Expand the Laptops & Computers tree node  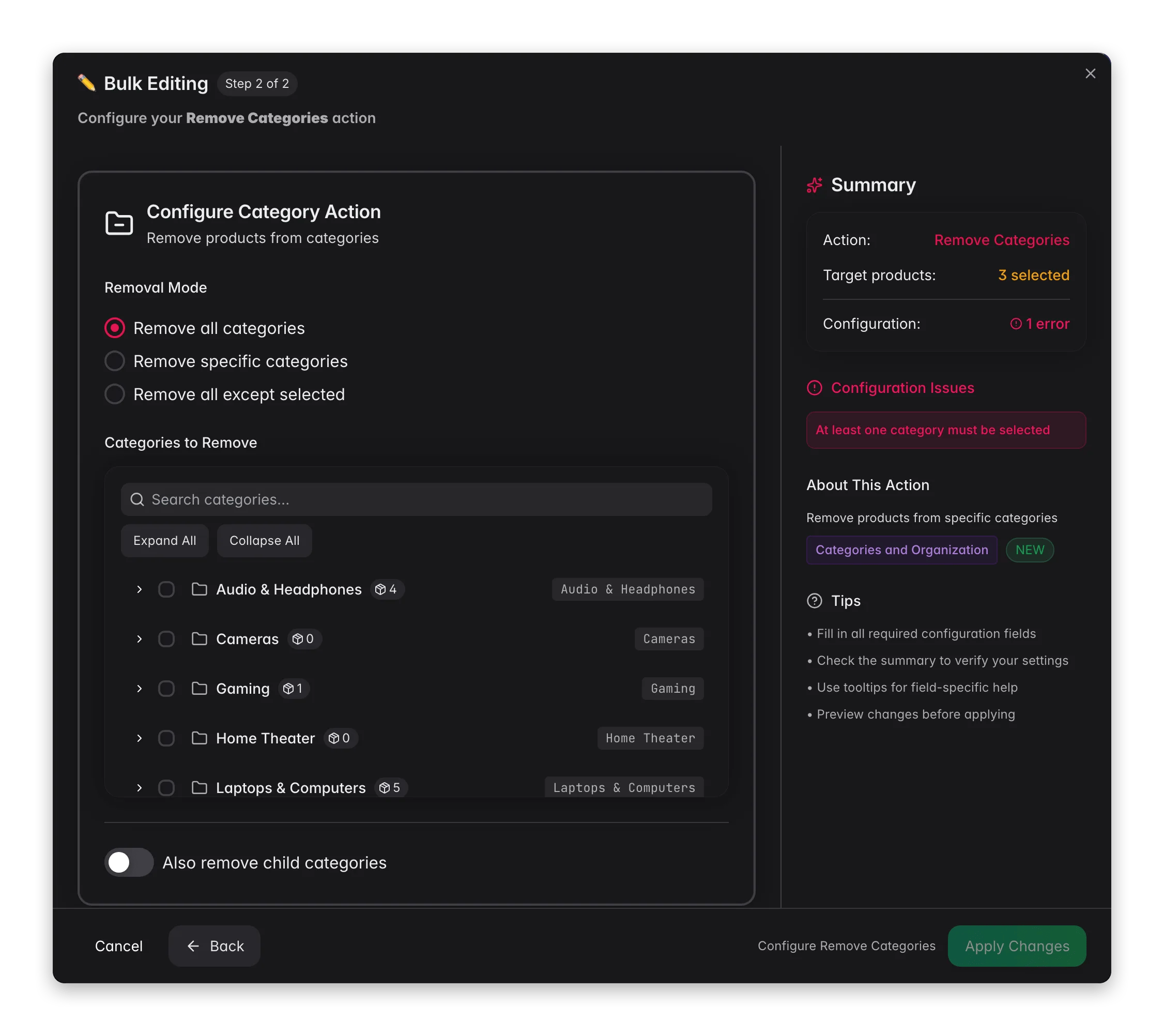139,787
